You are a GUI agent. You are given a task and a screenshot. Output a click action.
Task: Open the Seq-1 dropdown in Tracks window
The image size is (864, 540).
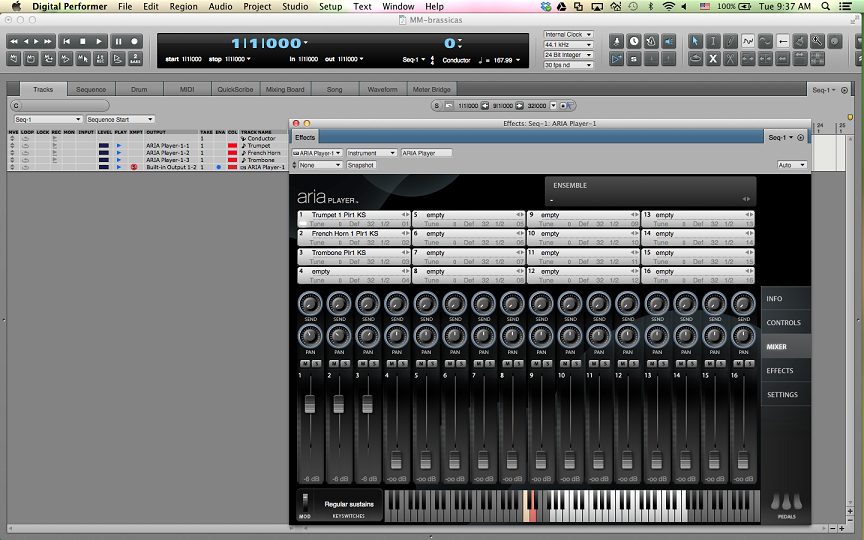(x=48, y=119)
